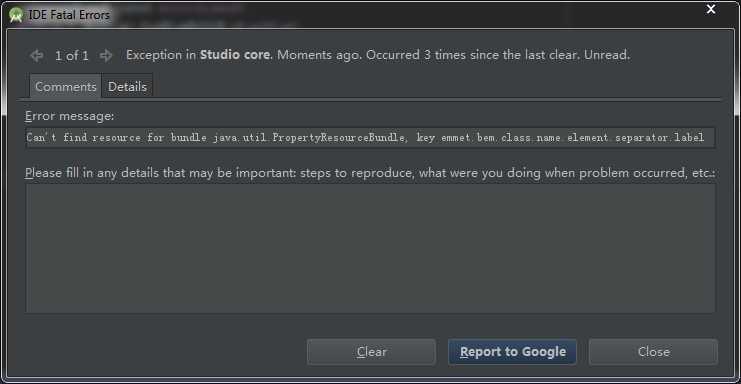Screen dimensions: 741x384
Task: Select the error message text field
Action: pyautogui.click(x=370, y=137)
